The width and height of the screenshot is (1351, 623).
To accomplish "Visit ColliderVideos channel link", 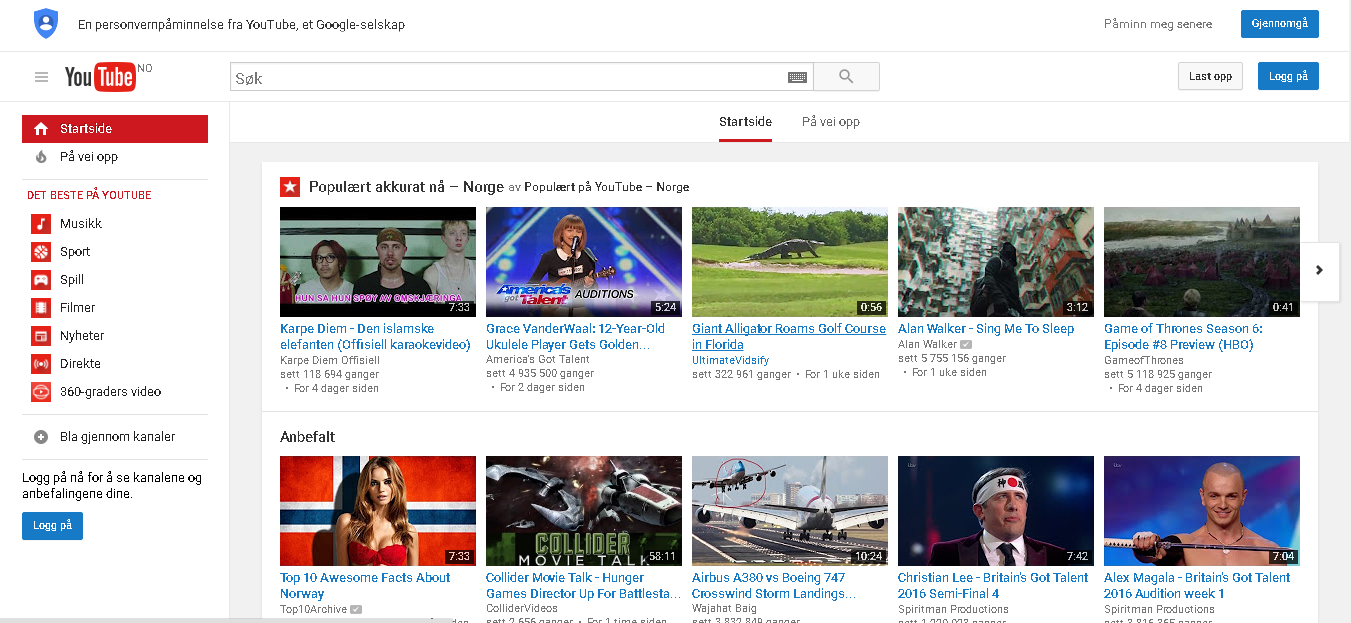I will (x=523, y=609).
